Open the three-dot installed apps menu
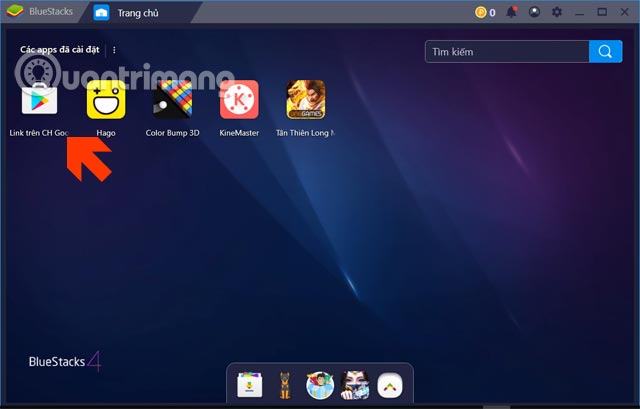The width and height of the screenshot is (640, 409). point(114,50)
